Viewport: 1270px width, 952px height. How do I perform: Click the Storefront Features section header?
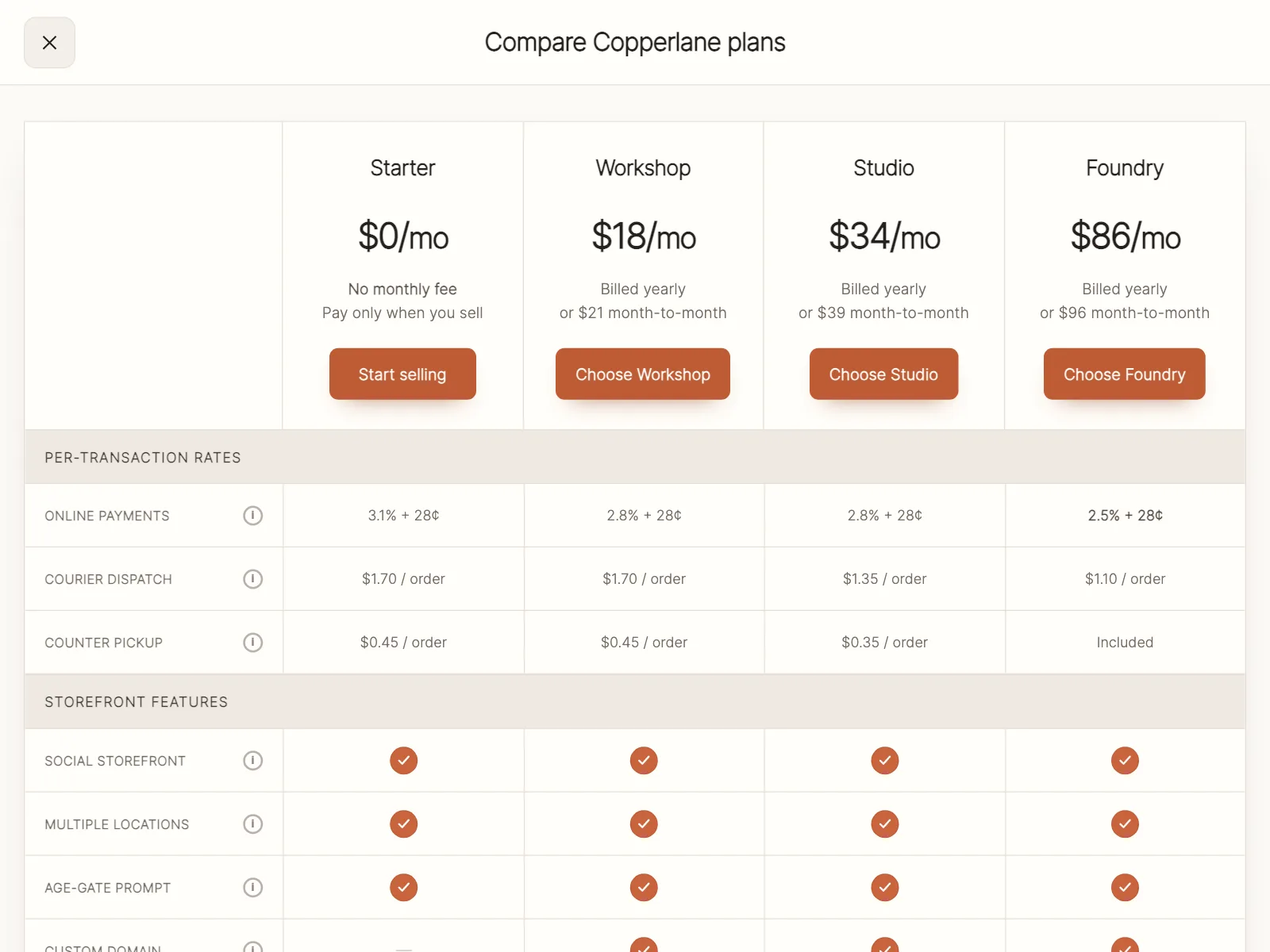pyautogui.click(x=635, y=701)
